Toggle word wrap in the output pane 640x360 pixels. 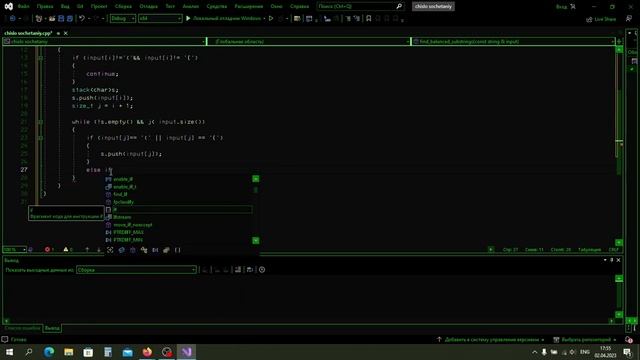[249, 269]
